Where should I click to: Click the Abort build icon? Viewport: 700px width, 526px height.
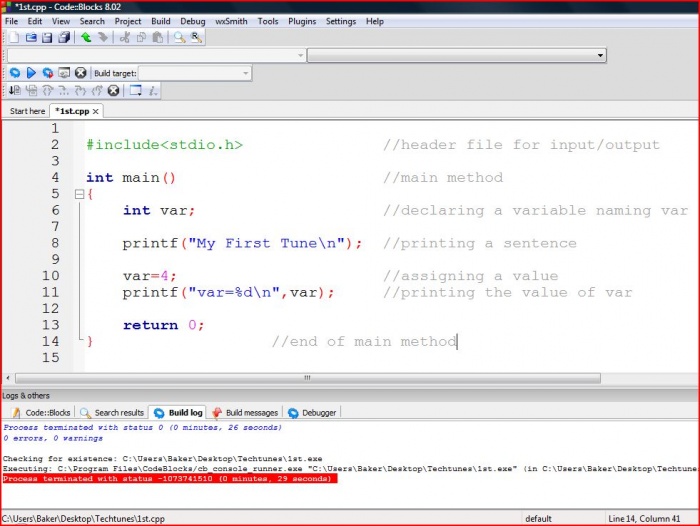coord(80,73)
